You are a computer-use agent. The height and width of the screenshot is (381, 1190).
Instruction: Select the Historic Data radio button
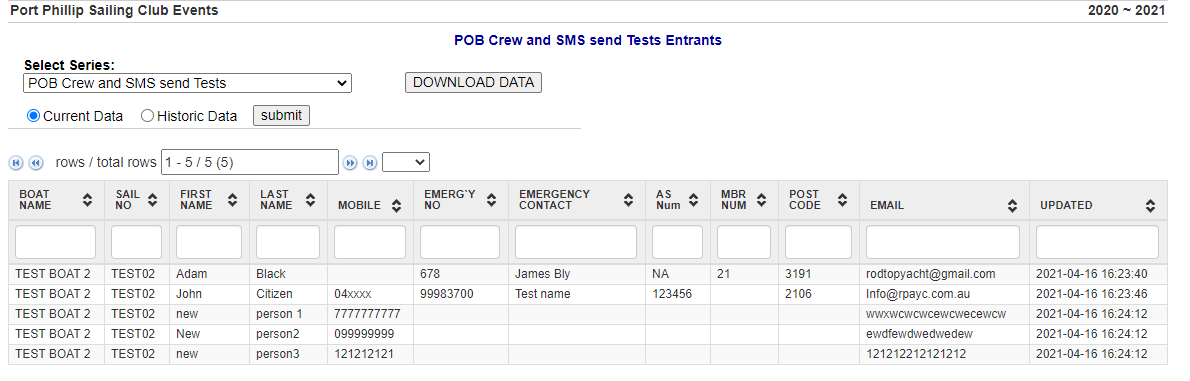147,116
